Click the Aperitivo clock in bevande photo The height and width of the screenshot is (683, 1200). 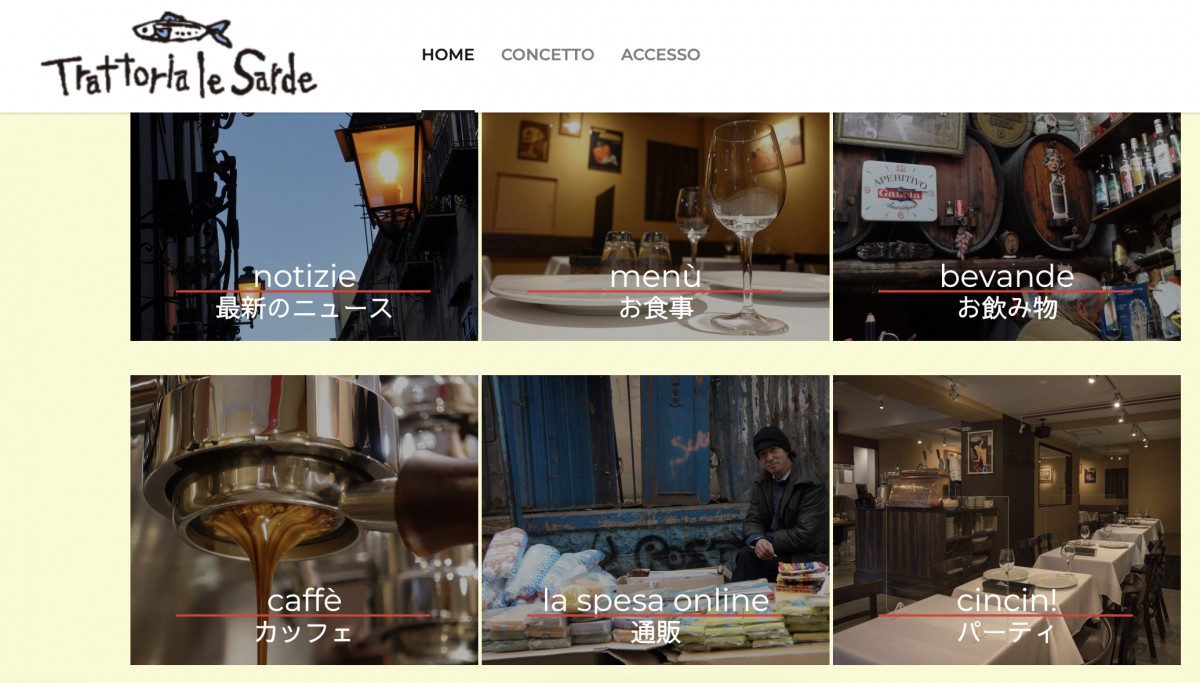[x=898, y=190]
